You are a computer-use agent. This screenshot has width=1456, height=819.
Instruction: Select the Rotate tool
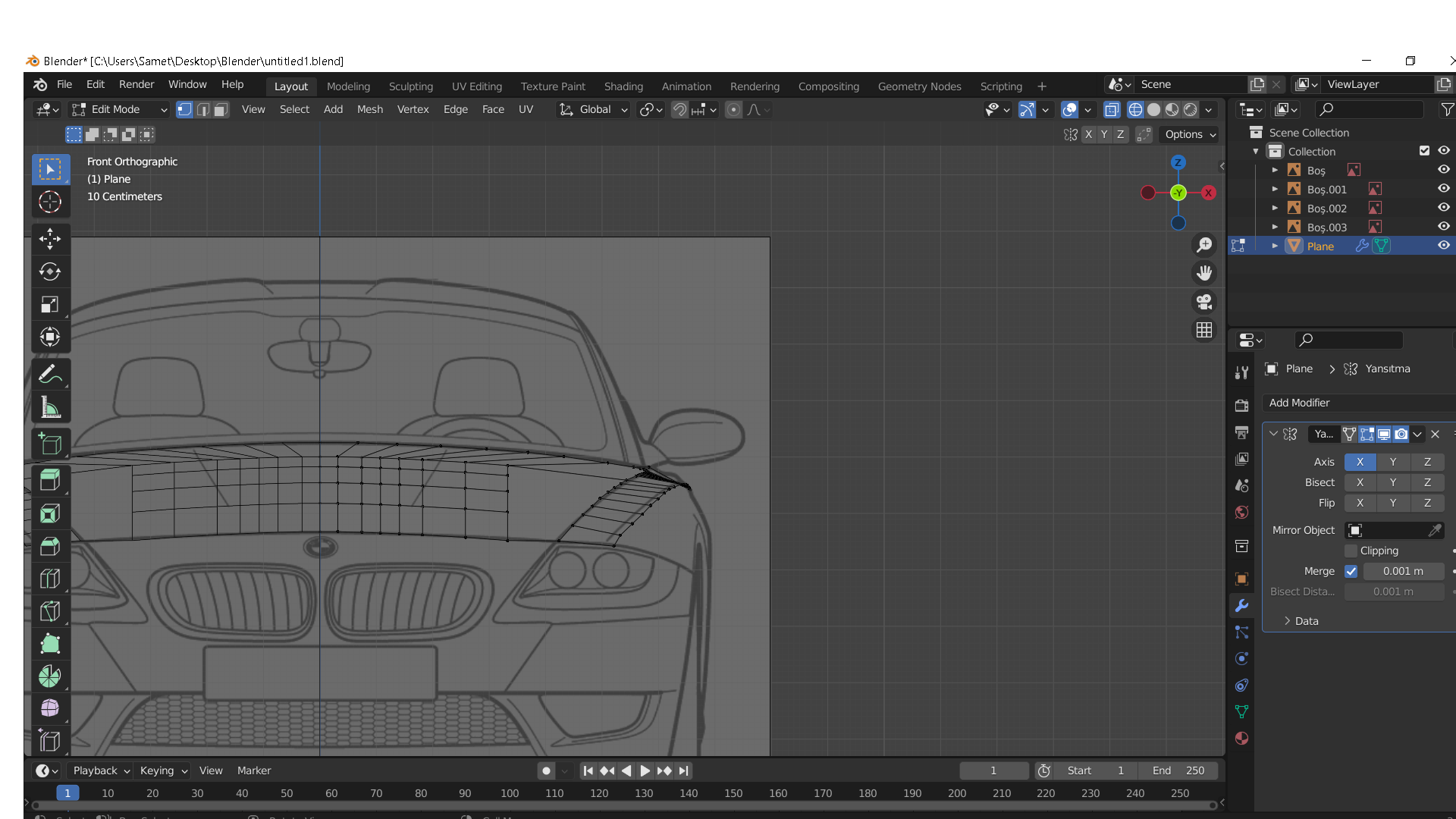50,271
